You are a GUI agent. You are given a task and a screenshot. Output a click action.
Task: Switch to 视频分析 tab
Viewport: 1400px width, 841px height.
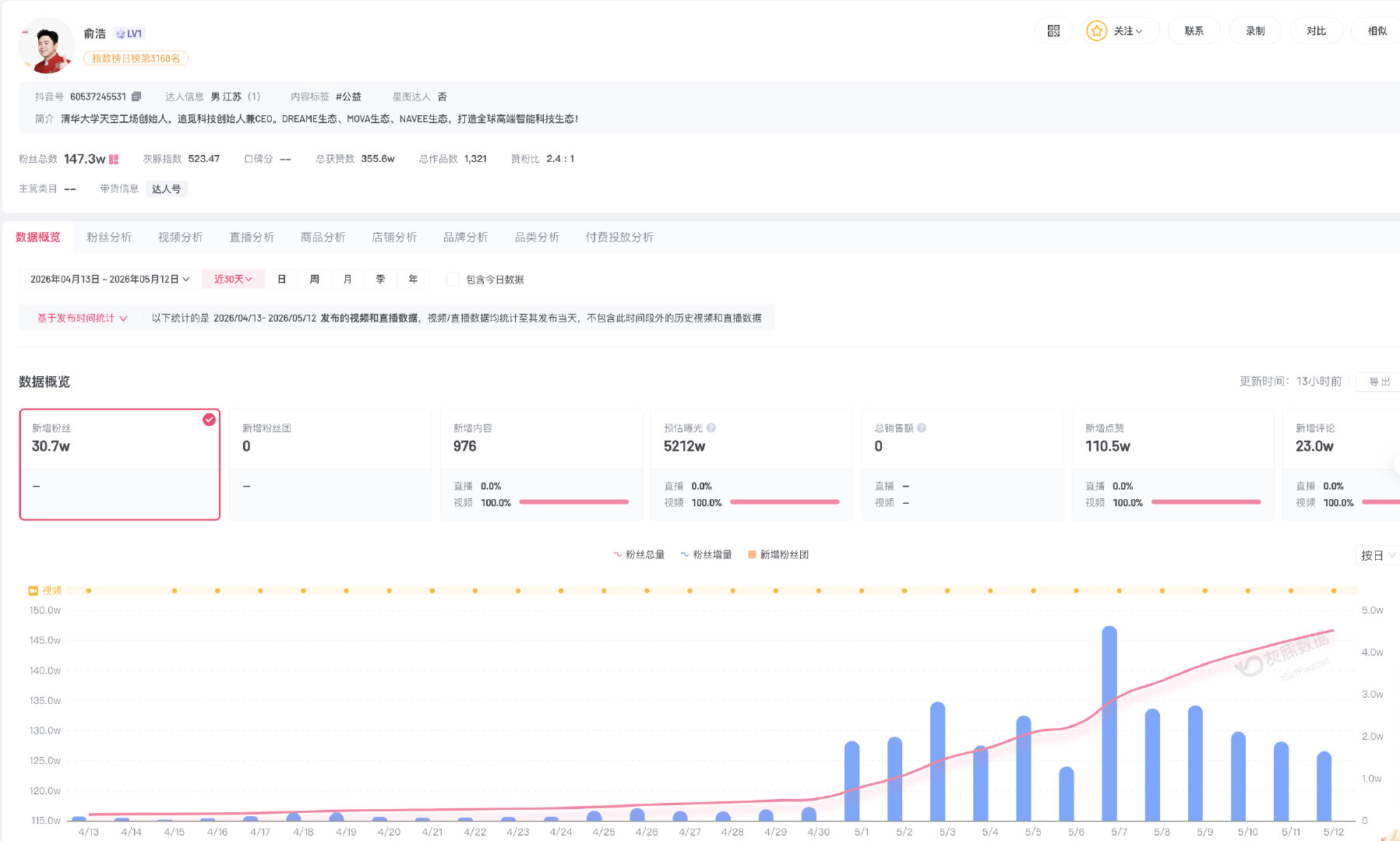(180, 238)
